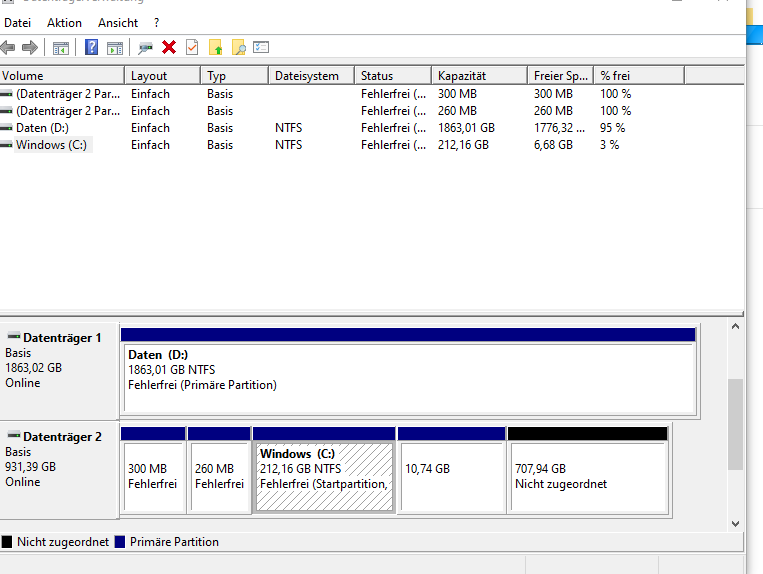This screenshot has width=763, height=574.
Task: Sort by the Dateisystem column header
Action: point(312,76)
